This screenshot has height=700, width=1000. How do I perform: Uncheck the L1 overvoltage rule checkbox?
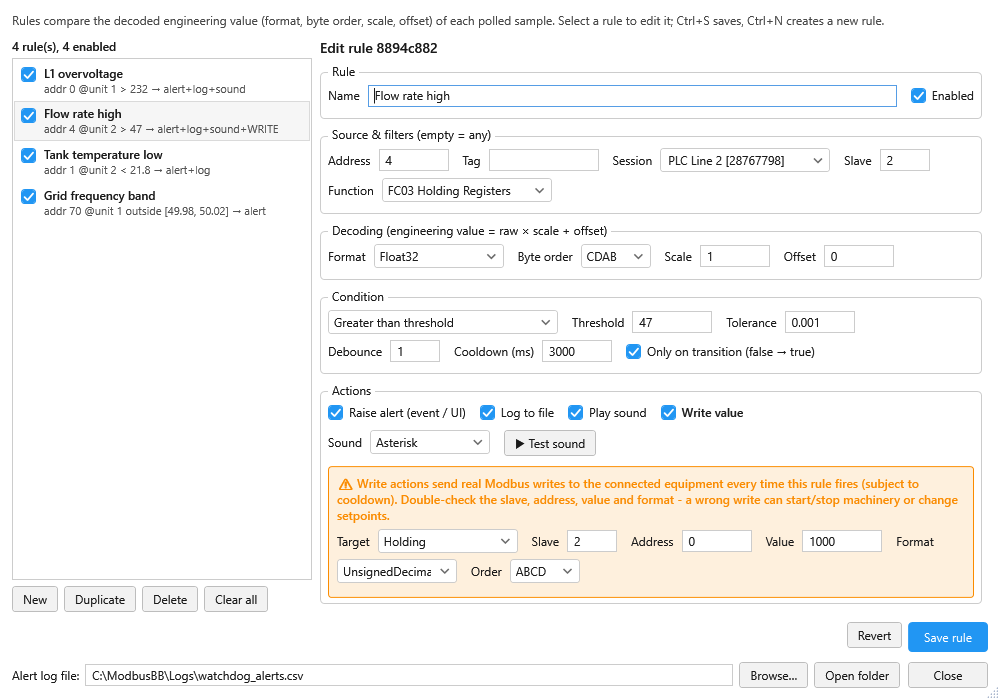[29, 75]
